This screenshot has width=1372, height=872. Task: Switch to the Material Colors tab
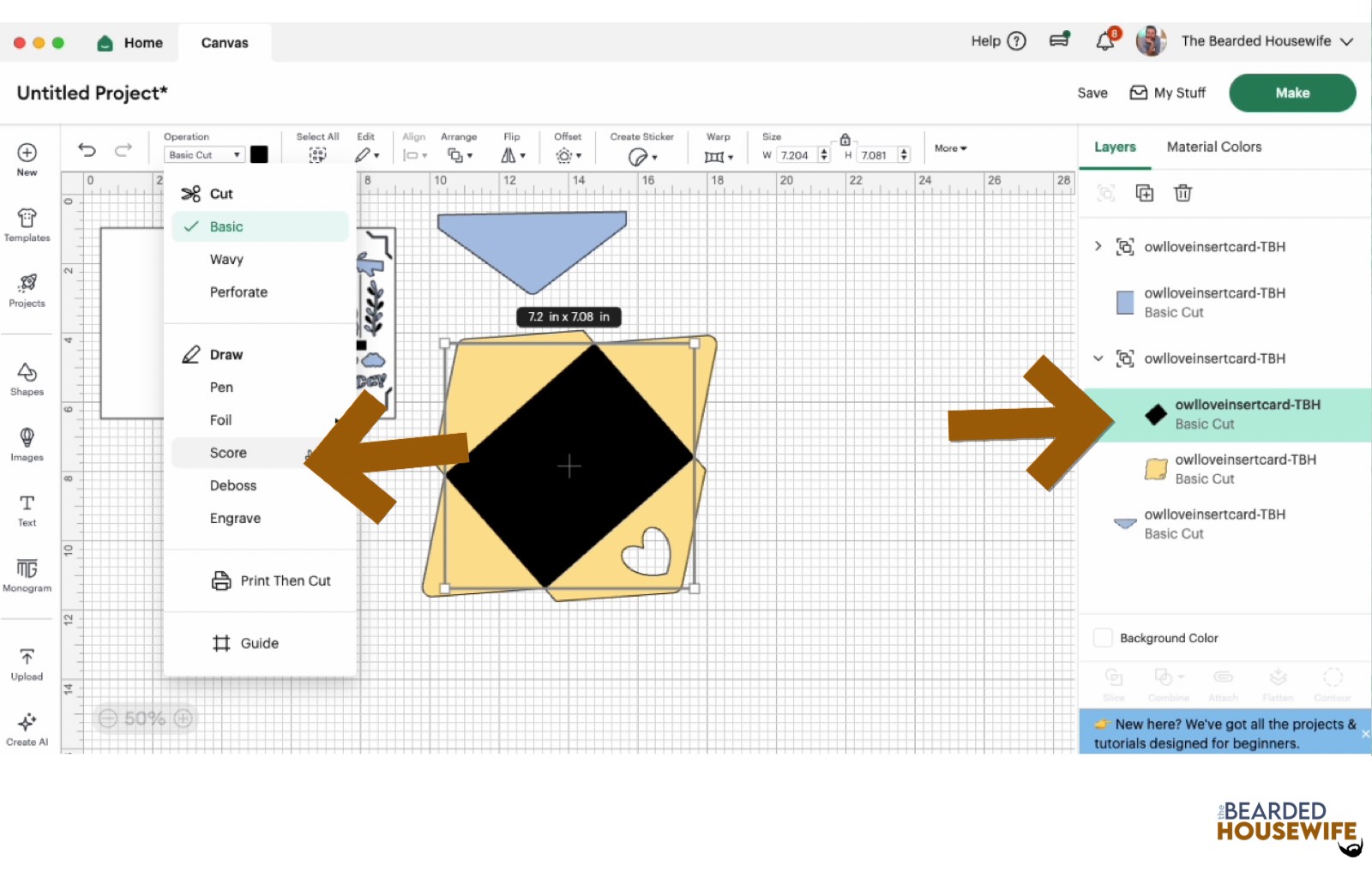(1213, 147)
